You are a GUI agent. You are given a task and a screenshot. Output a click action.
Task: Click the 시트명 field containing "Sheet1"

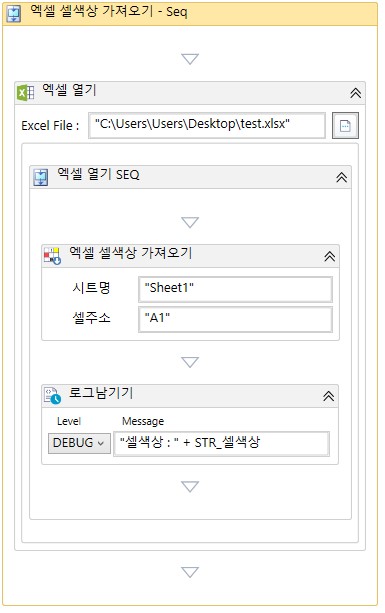pos(235,289)
